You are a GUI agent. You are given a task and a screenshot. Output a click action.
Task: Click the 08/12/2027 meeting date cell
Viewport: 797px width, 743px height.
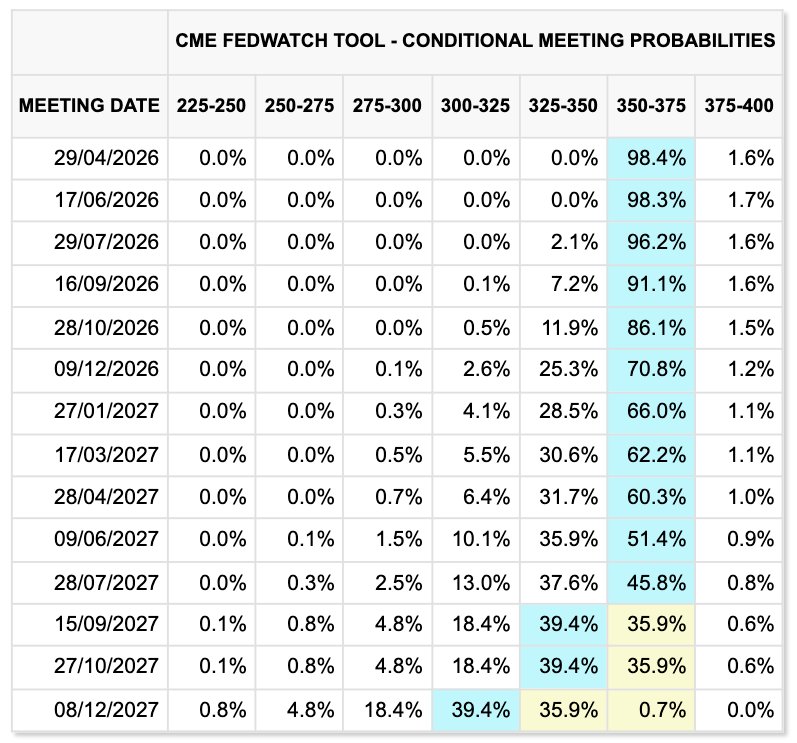[106, 710]
